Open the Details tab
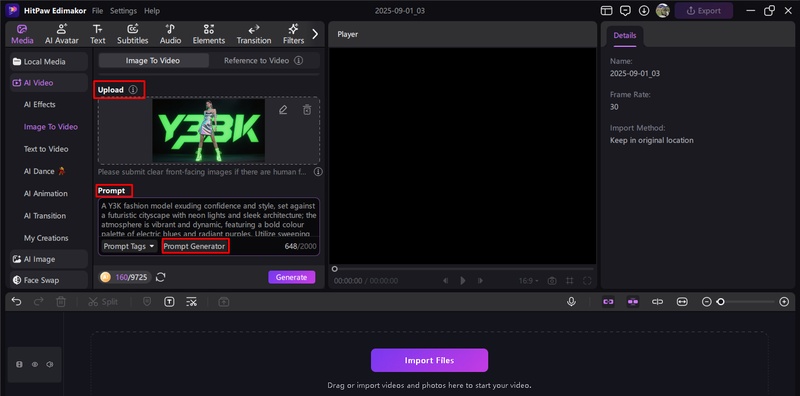The image size is (800, 396). click(625, 36)
